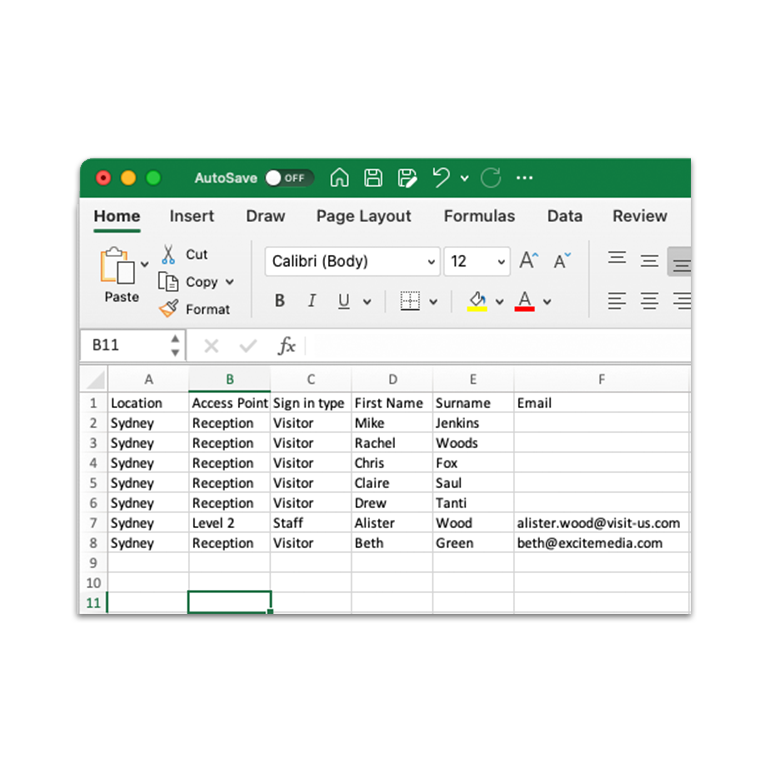Click the Cut label

click(x=196, y=255)
